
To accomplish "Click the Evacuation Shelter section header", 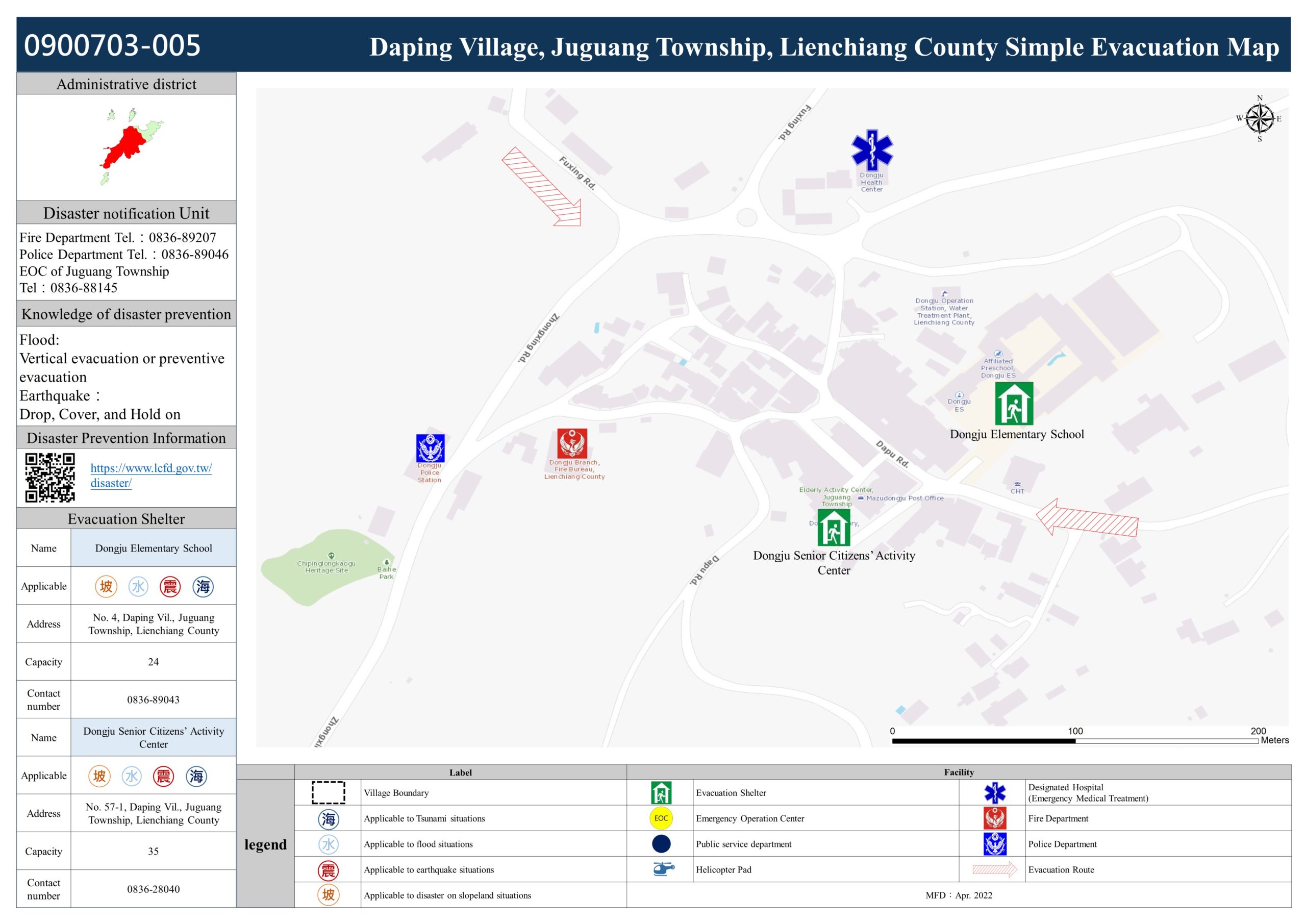I will (127, 519).
